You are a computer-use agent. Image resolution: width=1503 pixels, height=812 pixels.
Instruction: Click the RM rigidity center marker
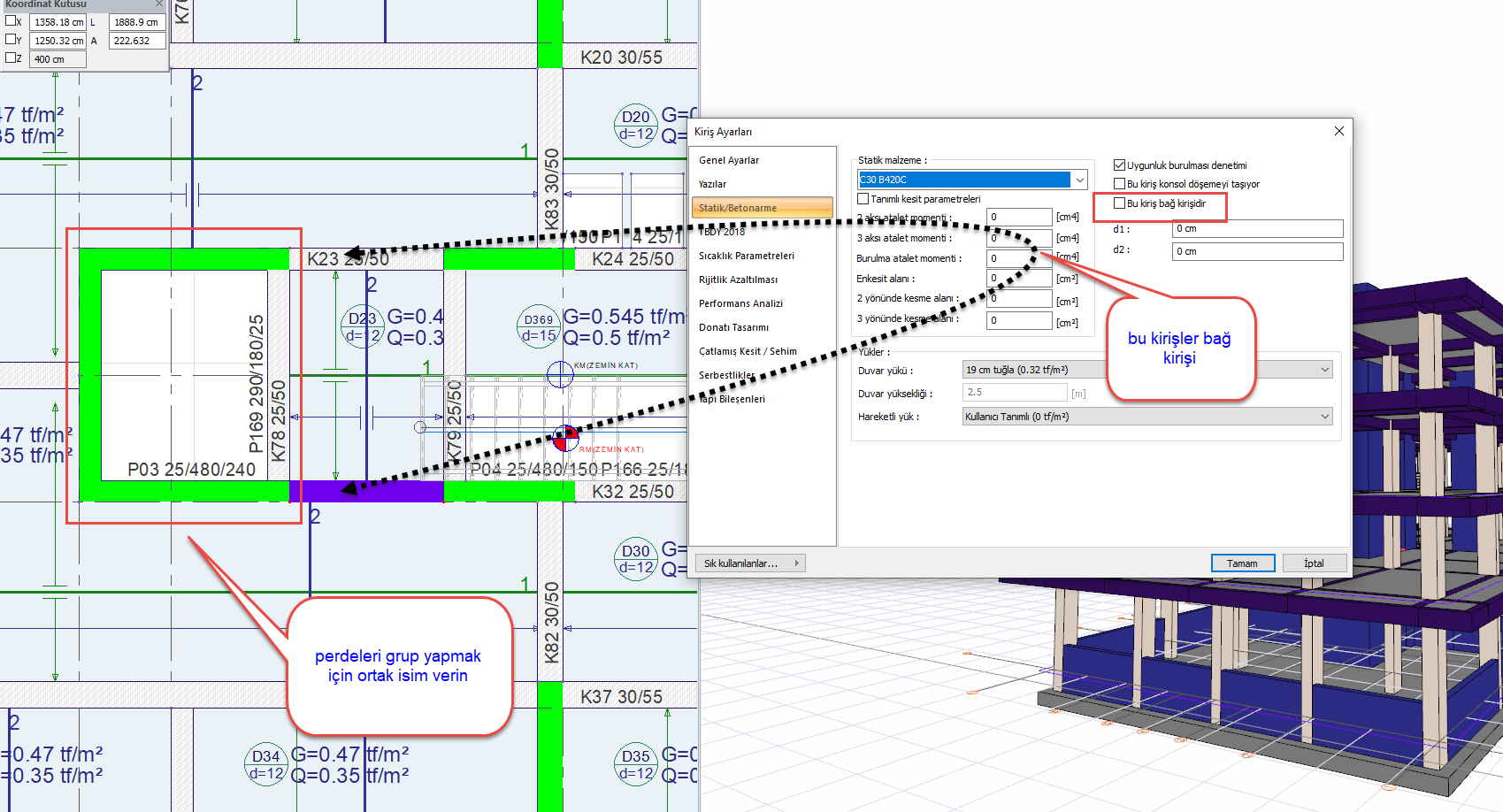(x=565, y=438)
